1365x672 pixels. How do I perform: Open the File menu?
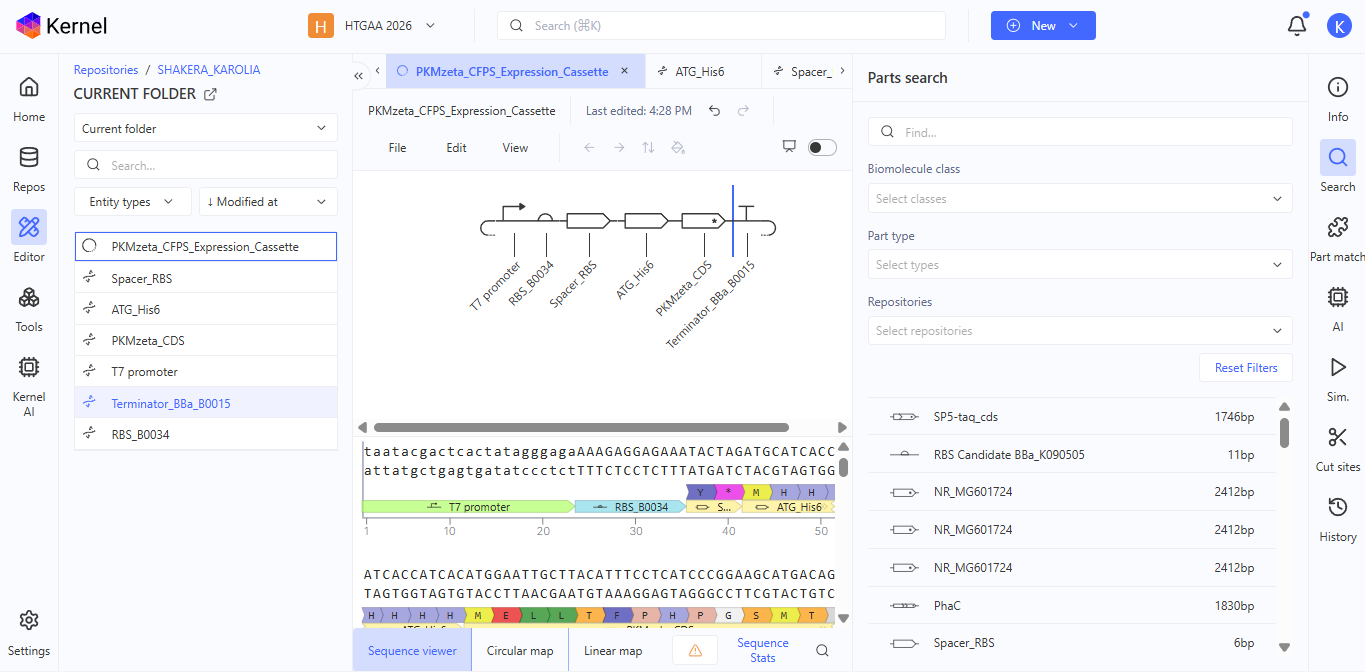click(x=397, y=147)
